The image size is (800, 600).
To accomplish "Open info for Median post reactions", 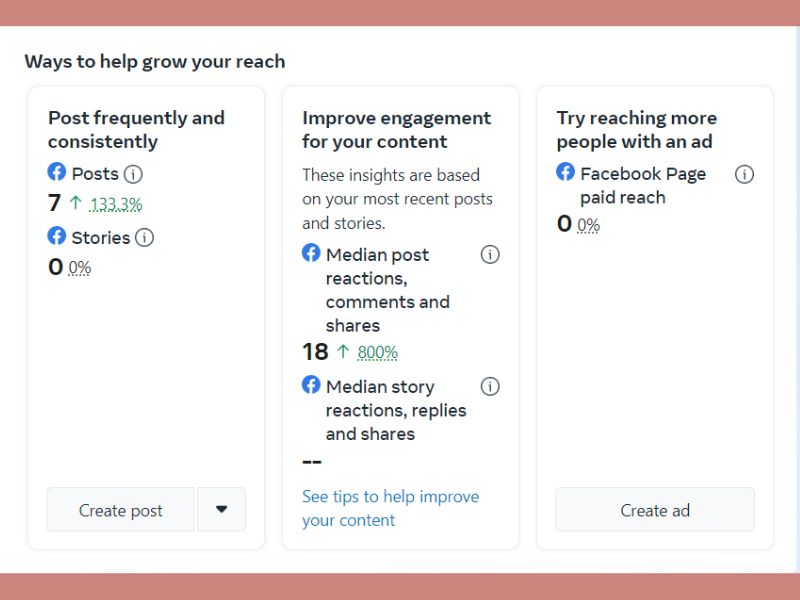I will click(490, 255).
